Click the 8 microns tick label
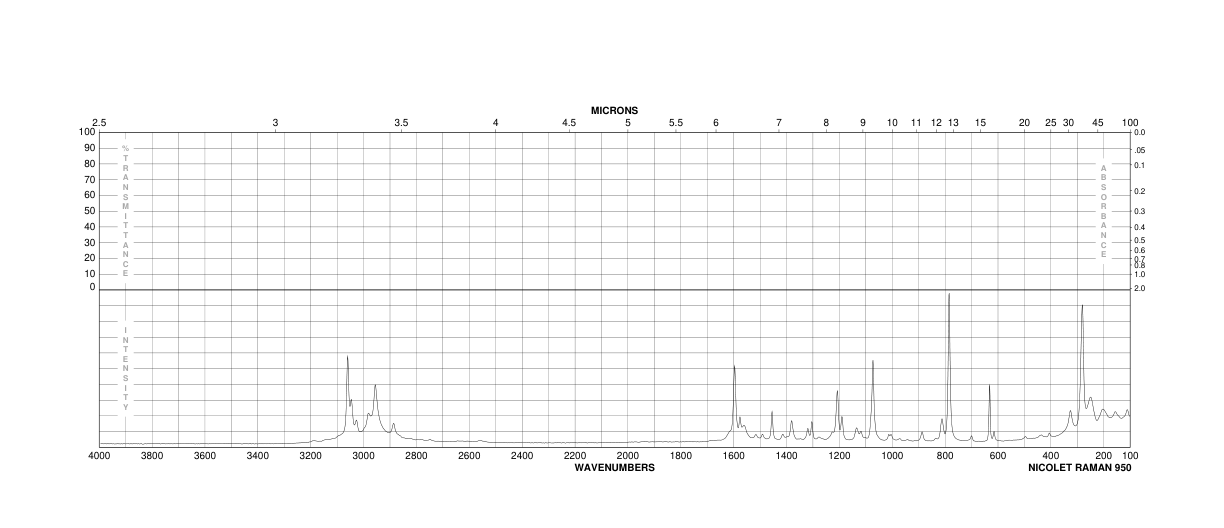 coord(826,123)
